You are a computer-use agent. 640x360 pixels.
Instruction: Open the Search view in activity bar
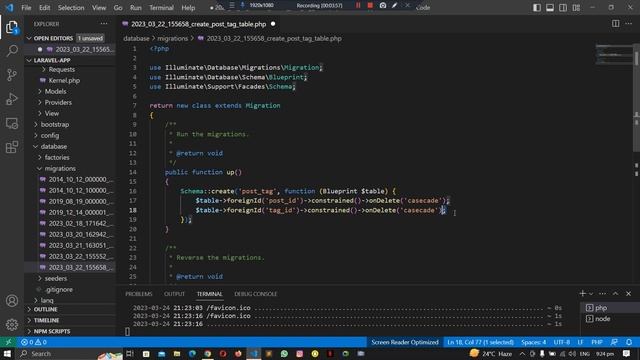click(x=12, y=51)
